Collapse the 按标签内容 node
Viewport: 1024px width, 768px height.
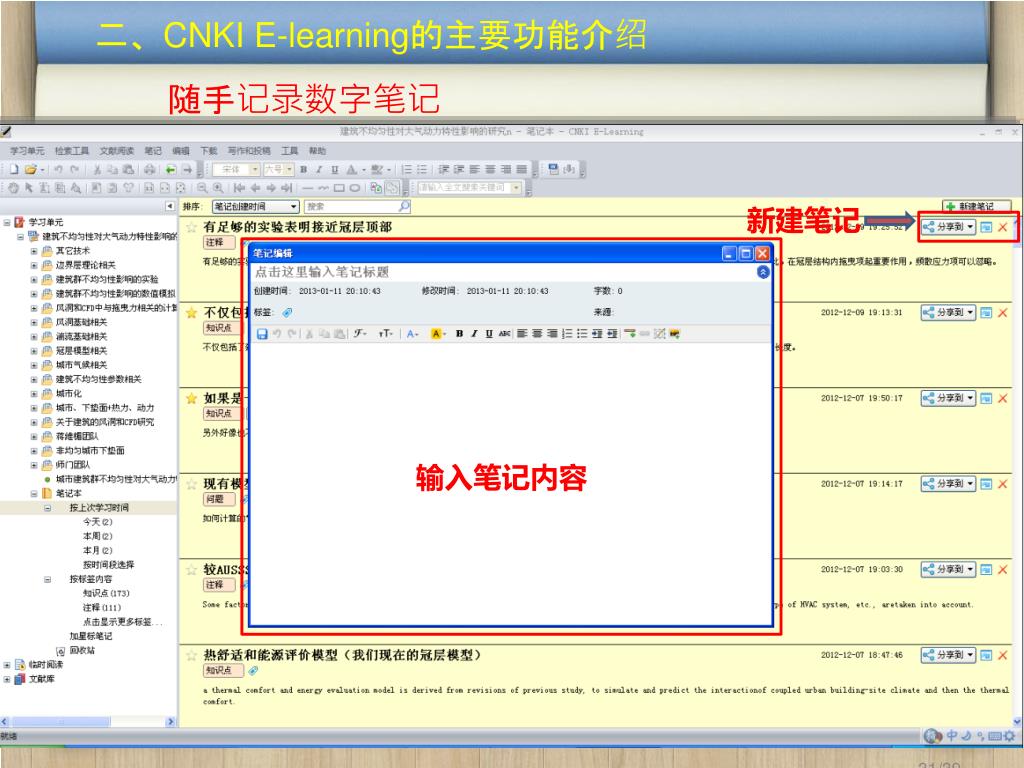(x=48, y=579)
